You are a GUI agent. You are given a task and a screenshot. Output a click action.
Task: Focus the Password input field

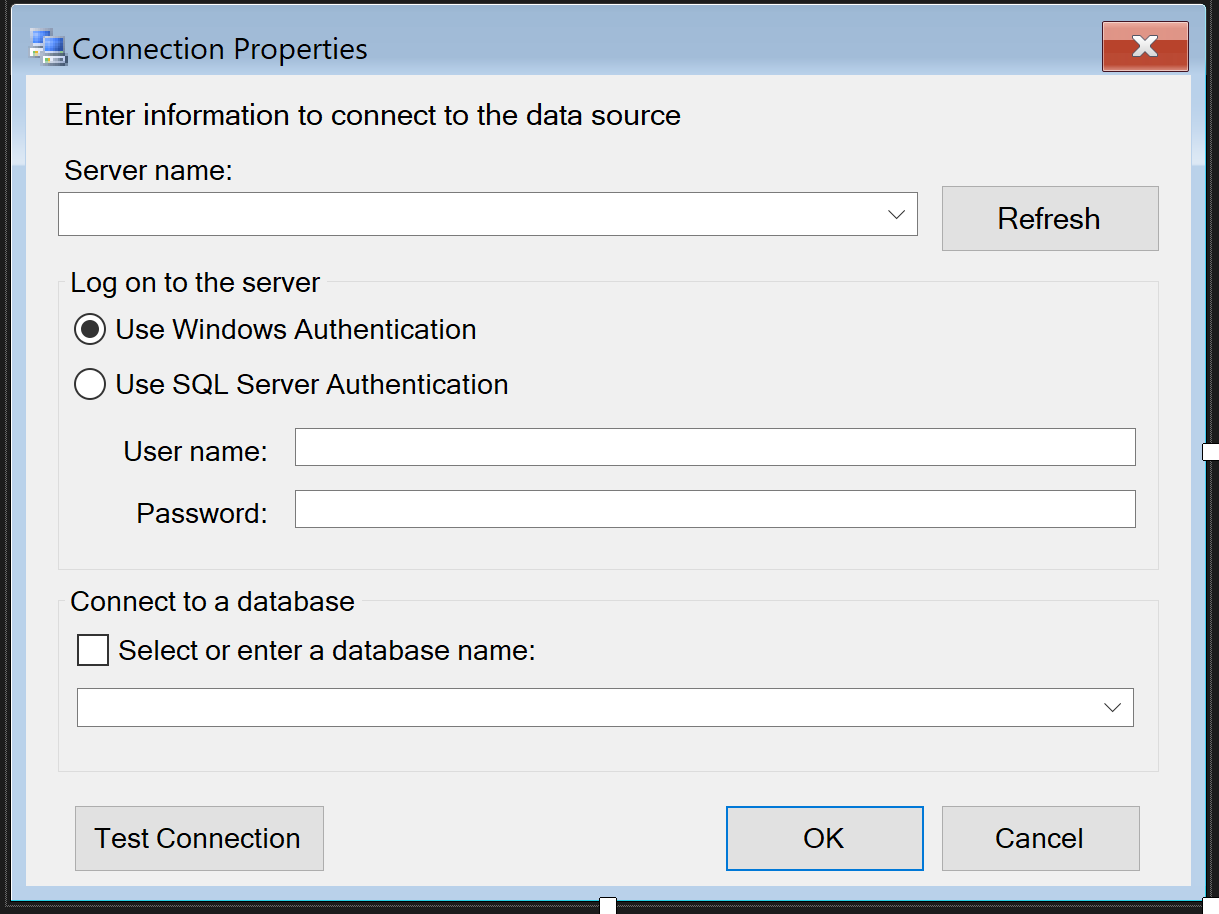[715, 509]
